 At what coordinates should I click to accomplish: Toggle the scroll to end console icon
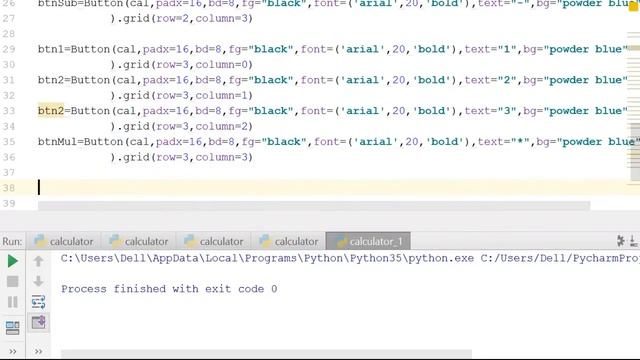38,322
